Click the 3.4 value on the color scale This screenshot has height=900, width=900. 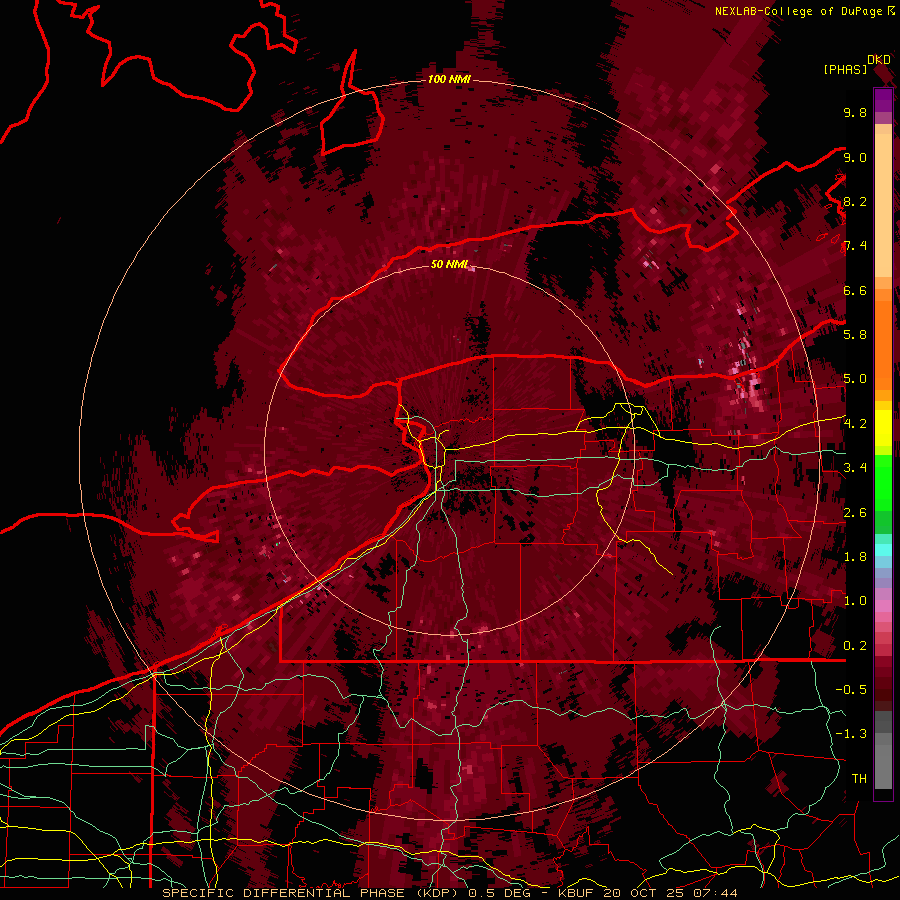coord(855,468)
